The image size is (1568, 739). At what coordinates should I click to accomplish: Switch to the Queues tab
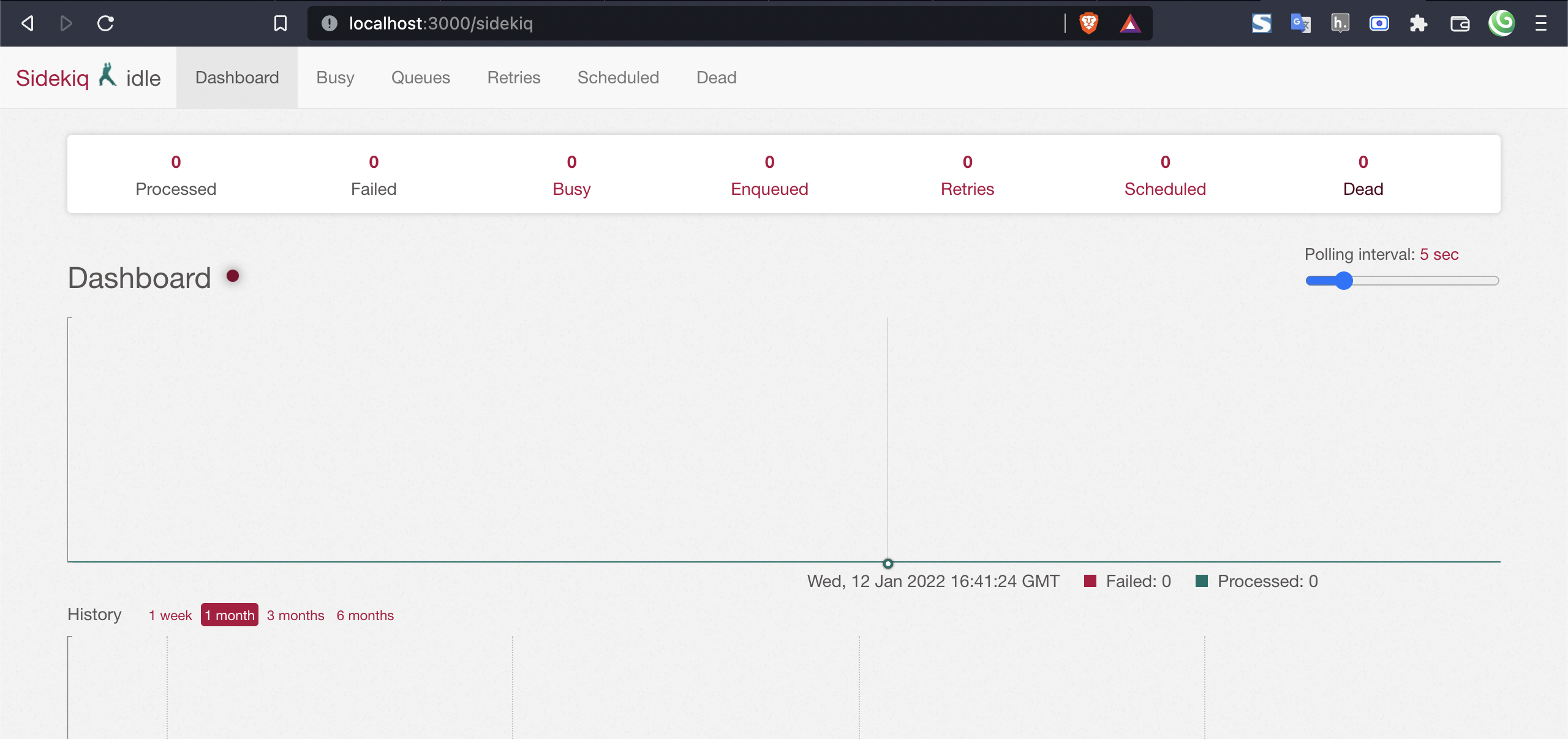point(421,77)
